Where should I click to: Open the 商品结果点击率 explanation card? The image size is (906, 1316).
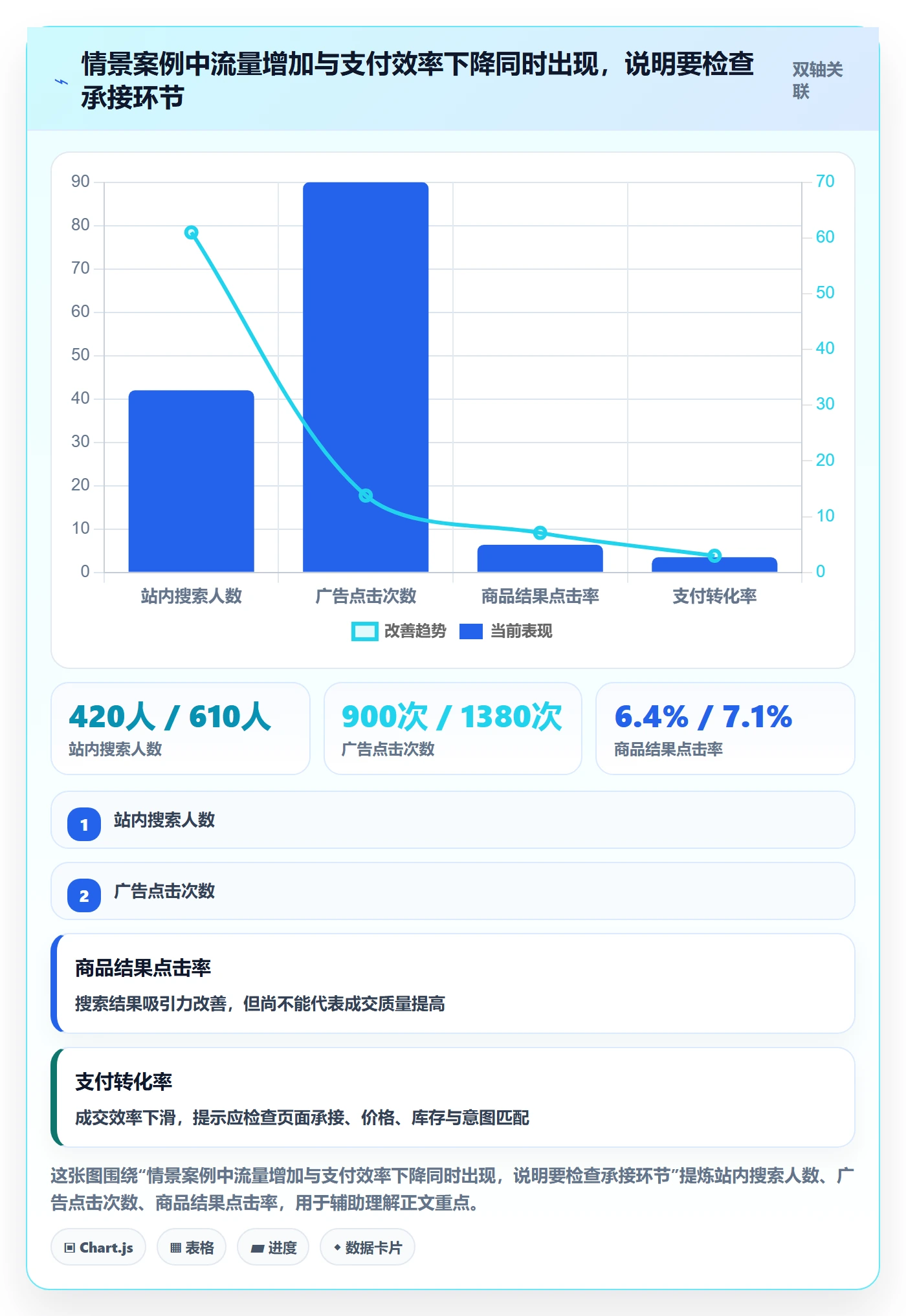(x=453, y=983)
